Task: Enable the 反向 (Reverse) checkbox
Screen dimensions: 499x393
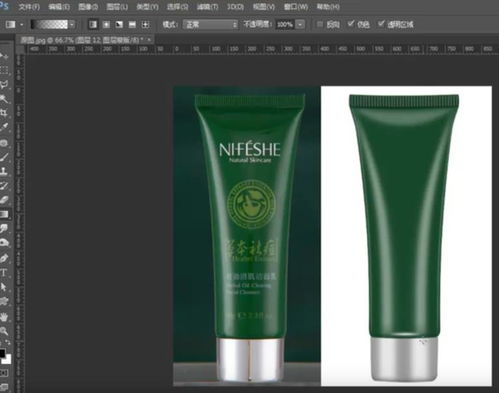Action: tap(320, 24)
